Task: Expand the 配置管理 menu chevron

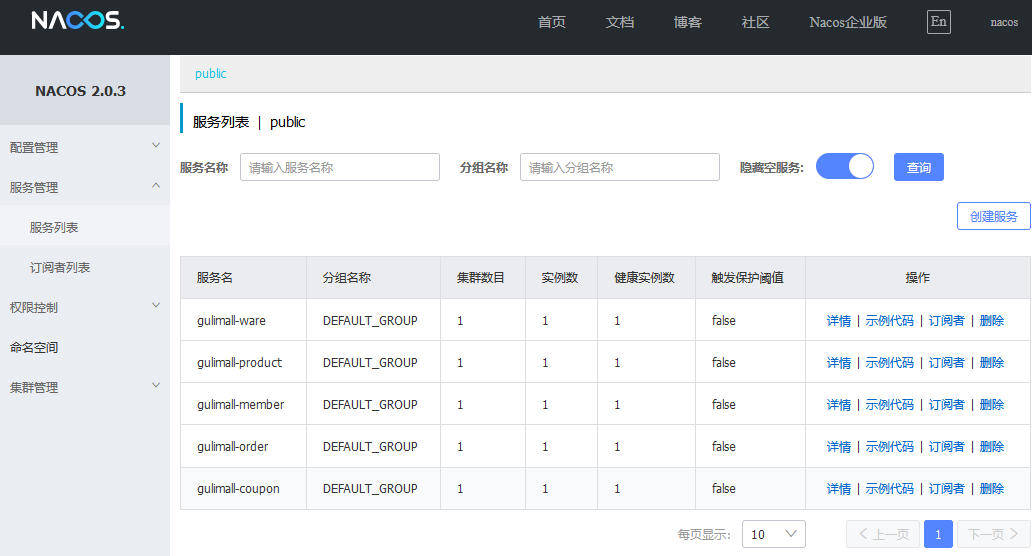Action: tap(156, 145)
